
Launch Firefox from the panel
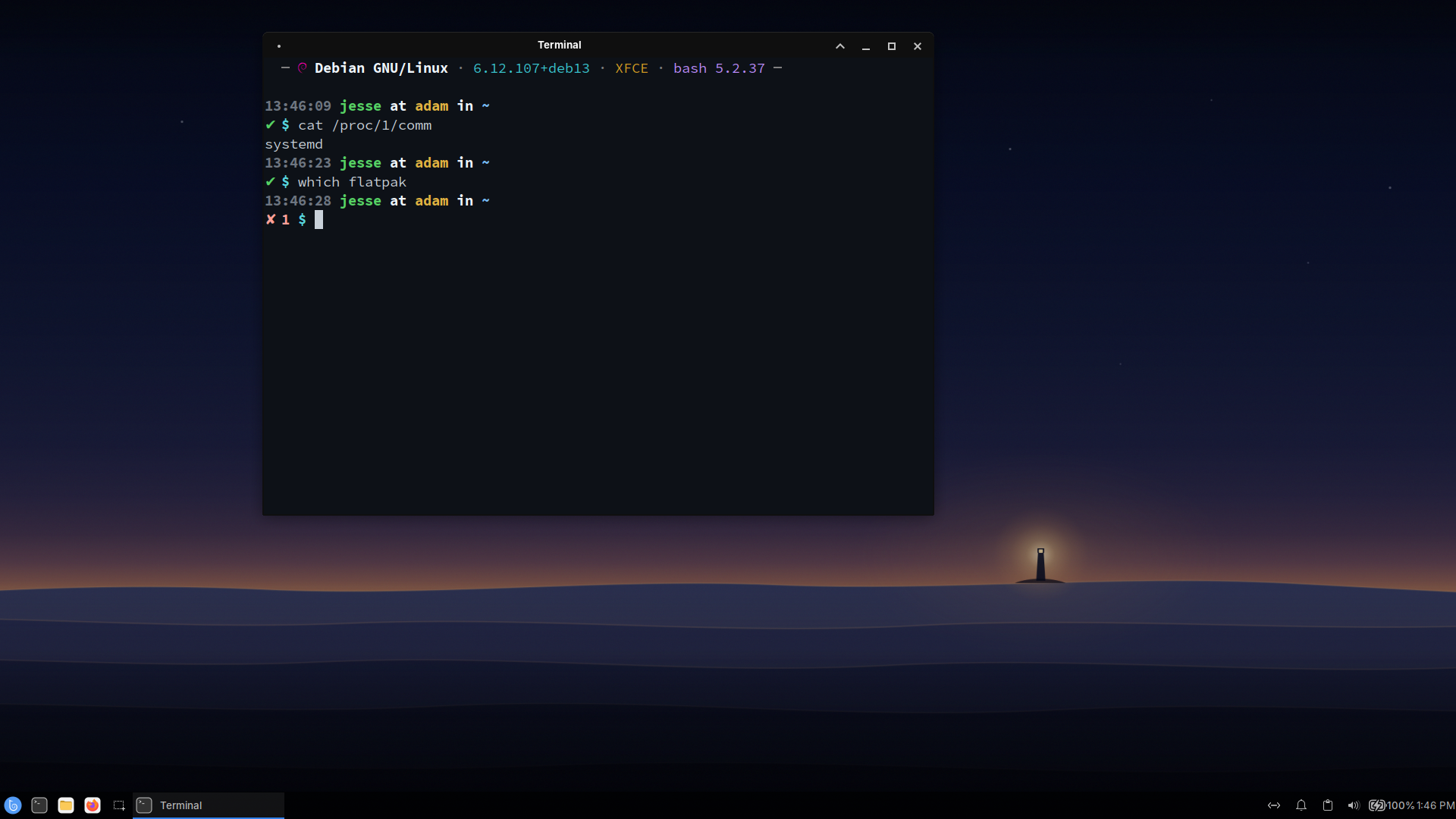coord(93,805)
